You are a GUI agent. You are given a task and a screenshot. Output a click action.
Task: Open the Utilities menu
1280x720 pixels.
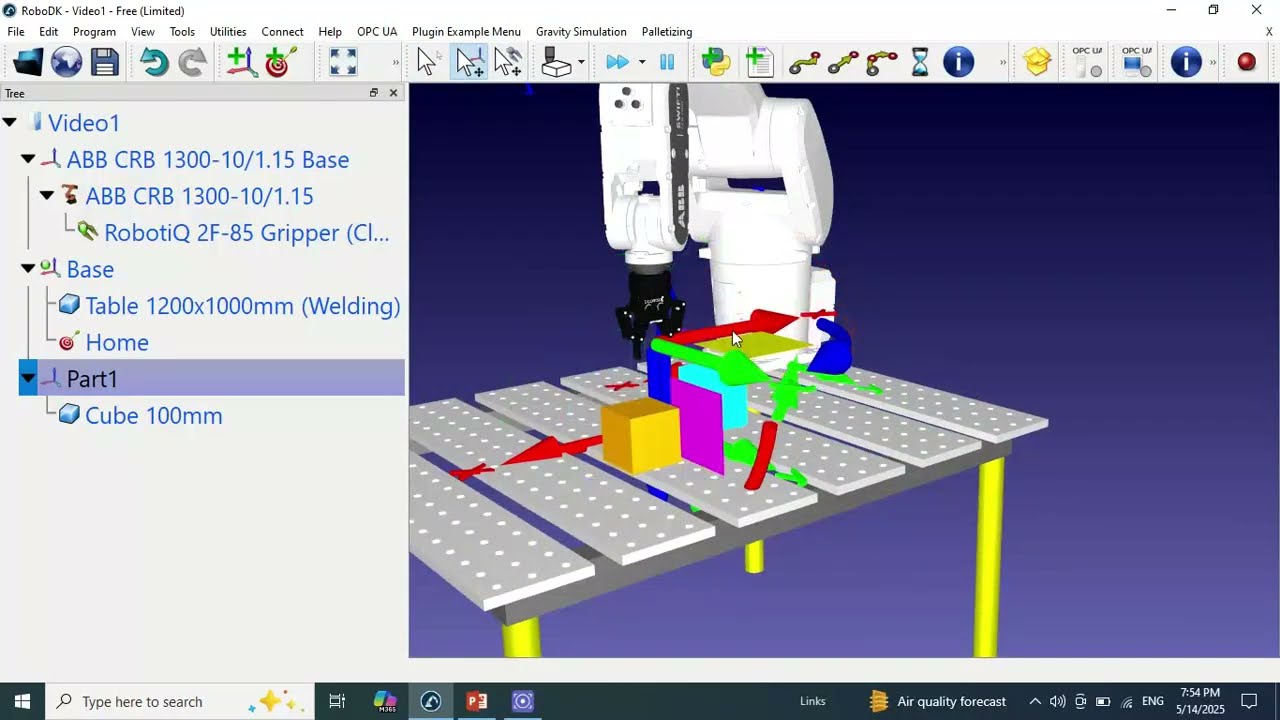(x=228, y=31)
